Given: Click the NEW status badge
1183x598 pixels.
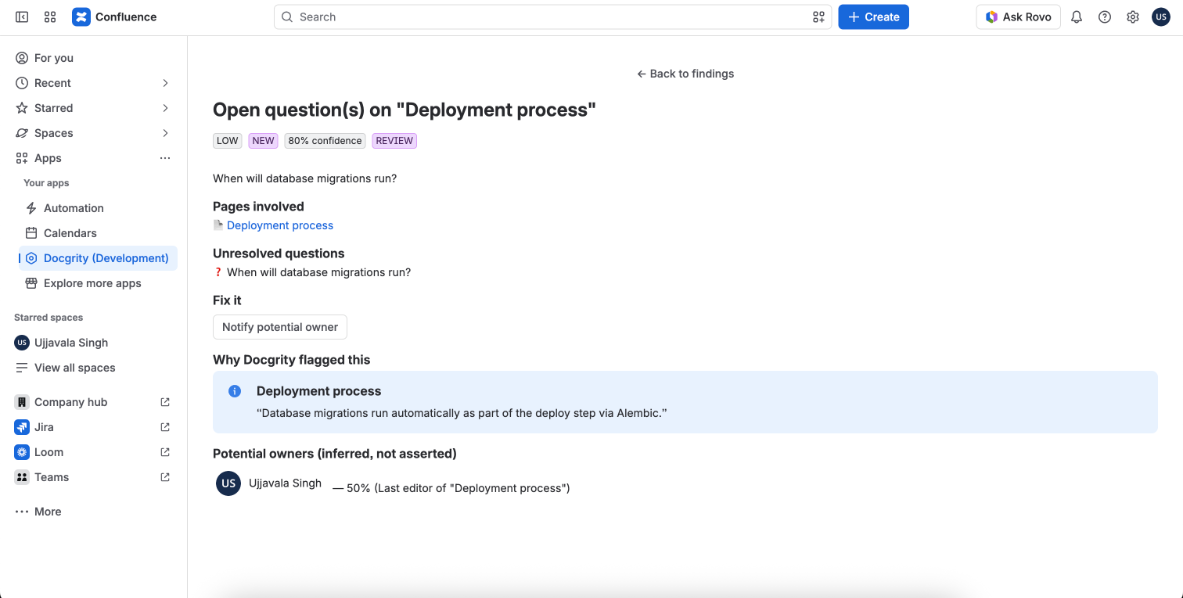Looking at the screenshot, I should click(263, 141).
